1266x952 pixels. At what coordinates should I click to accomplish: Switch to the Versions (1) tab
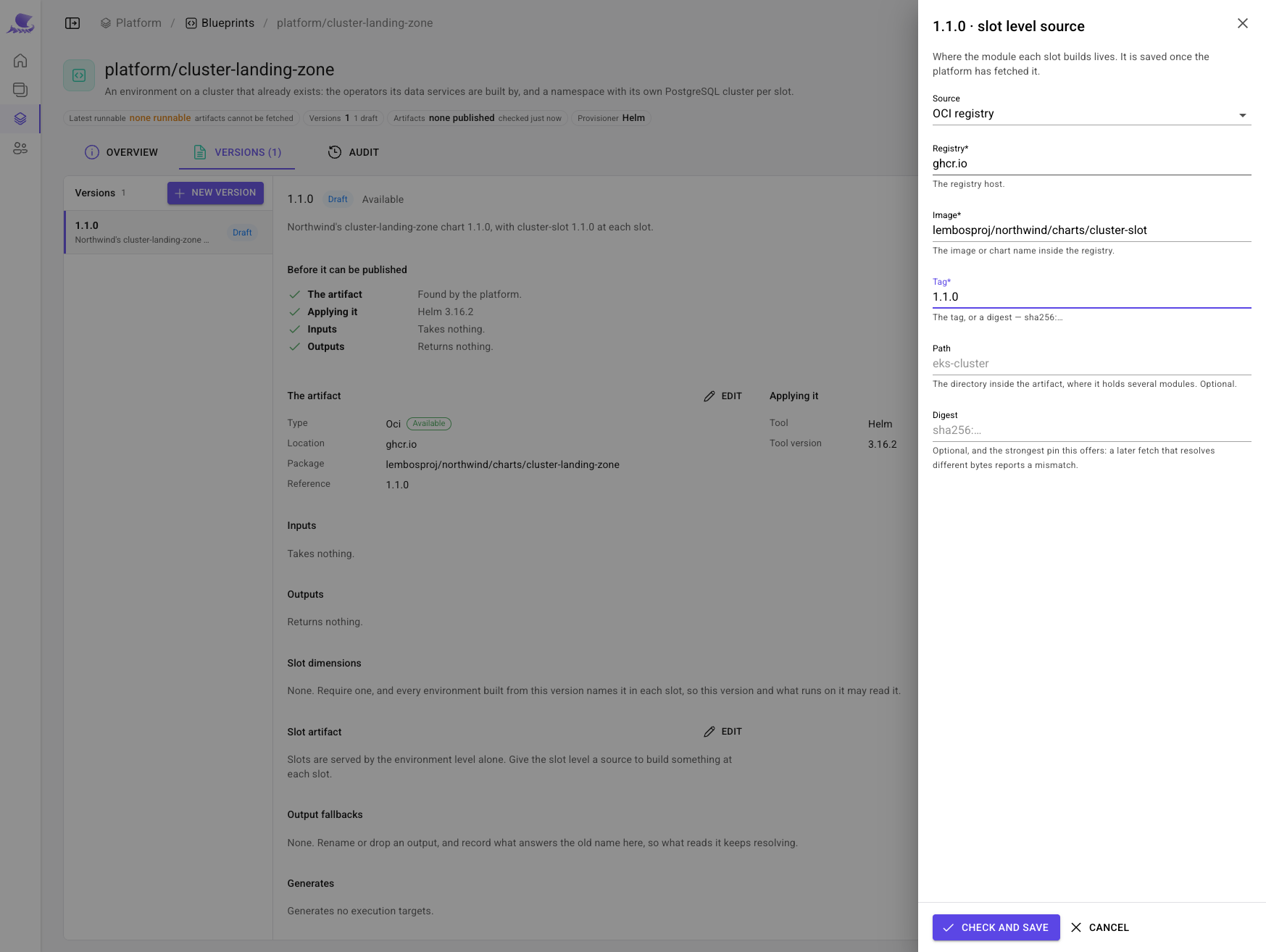pos(237,152)
